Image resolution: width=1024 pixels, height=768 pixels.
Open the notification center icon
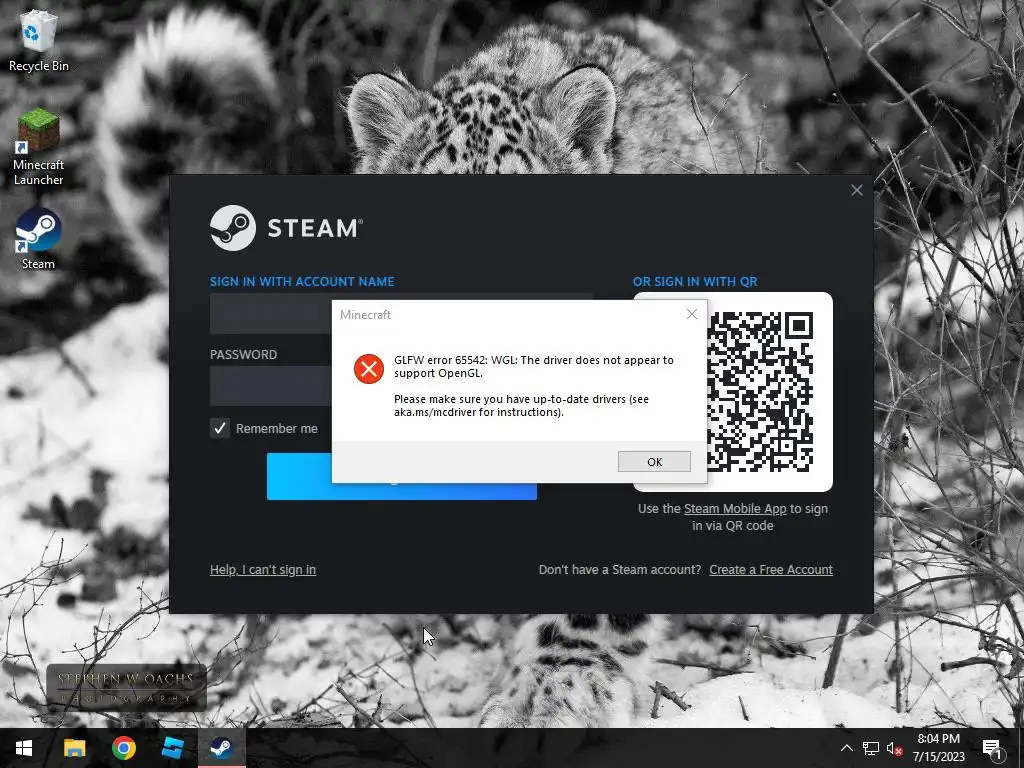[992, 748]
